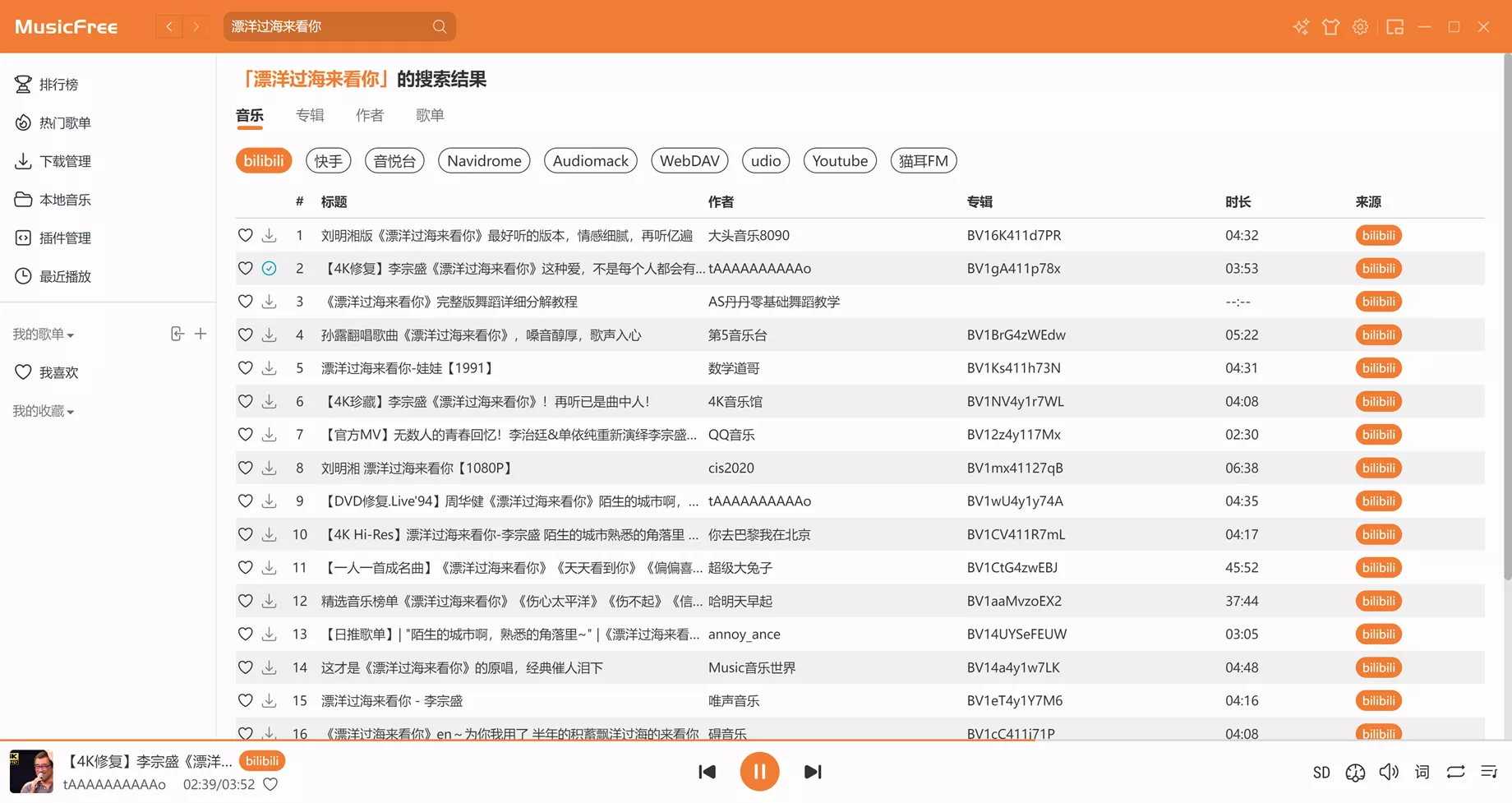Click the search input field
1512x803 pixels.
[329, 26]
